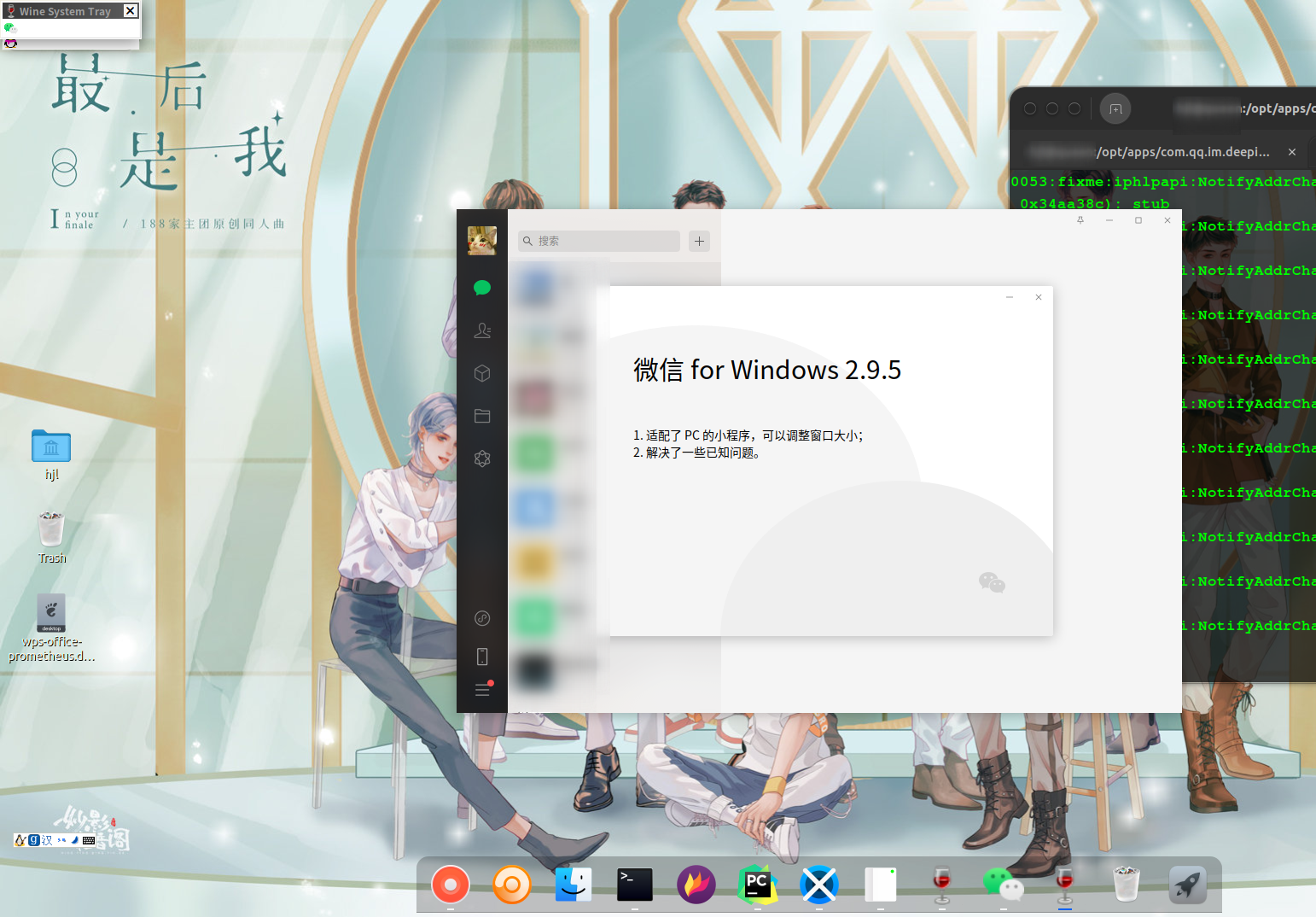Click the '0x34aa38c): stub' terminal line
The height and width of the screenshot is (917, 1316).
(1095, 204)
